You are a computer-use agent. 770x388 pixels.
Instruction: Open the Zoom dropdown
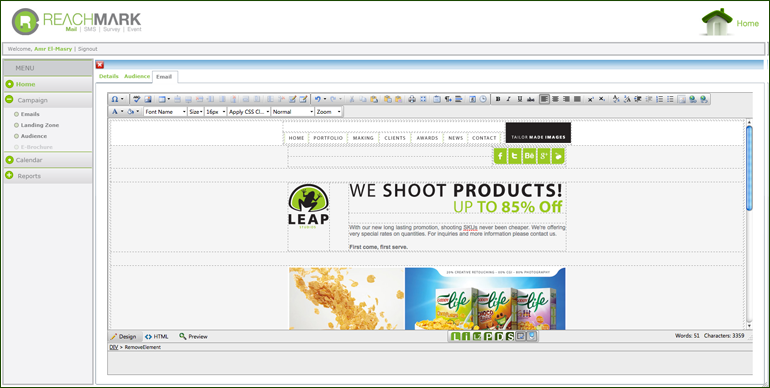(x=329, y=111)
